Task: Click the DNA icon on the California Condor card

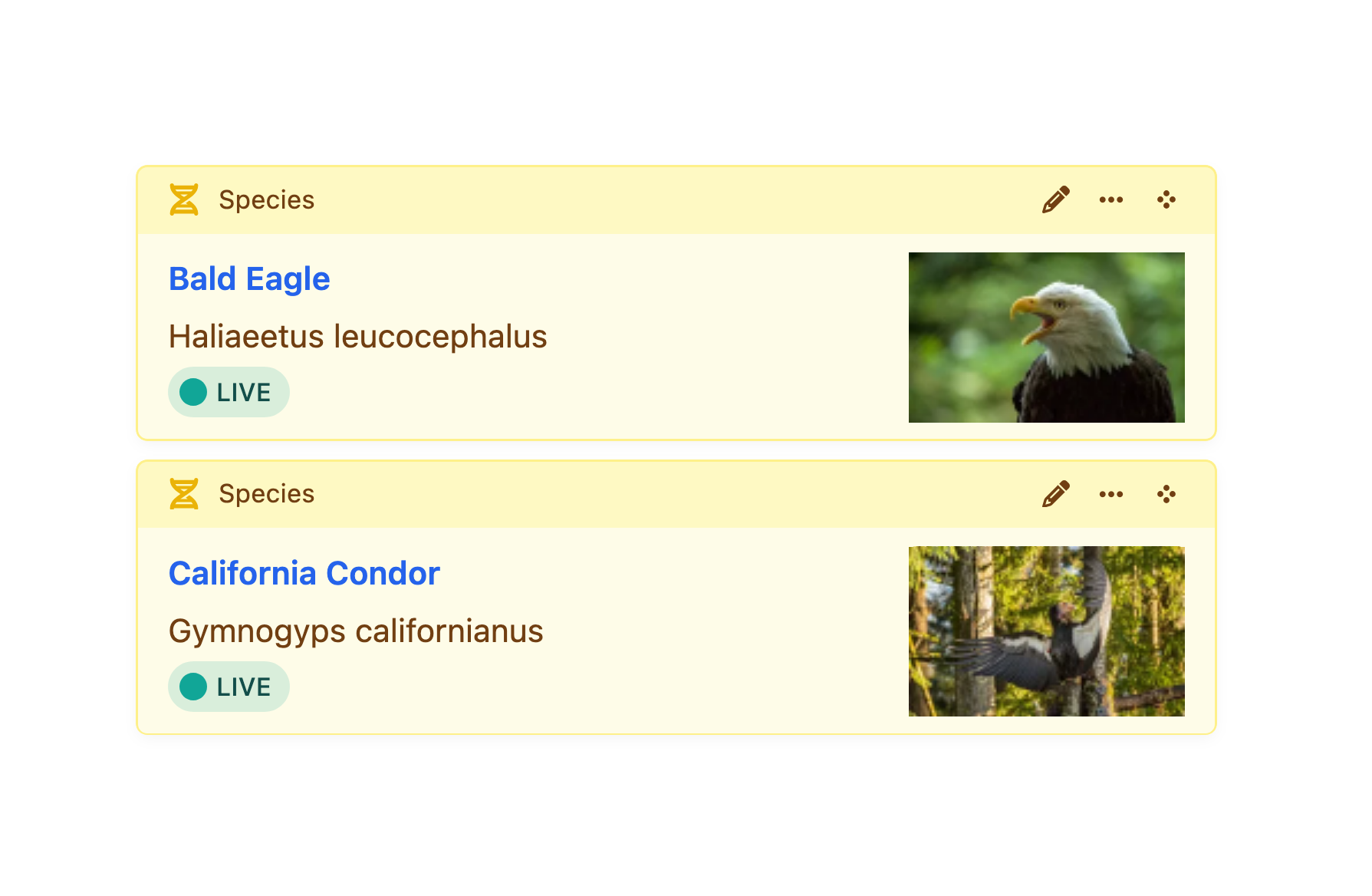Action: [x=184, y=494]
